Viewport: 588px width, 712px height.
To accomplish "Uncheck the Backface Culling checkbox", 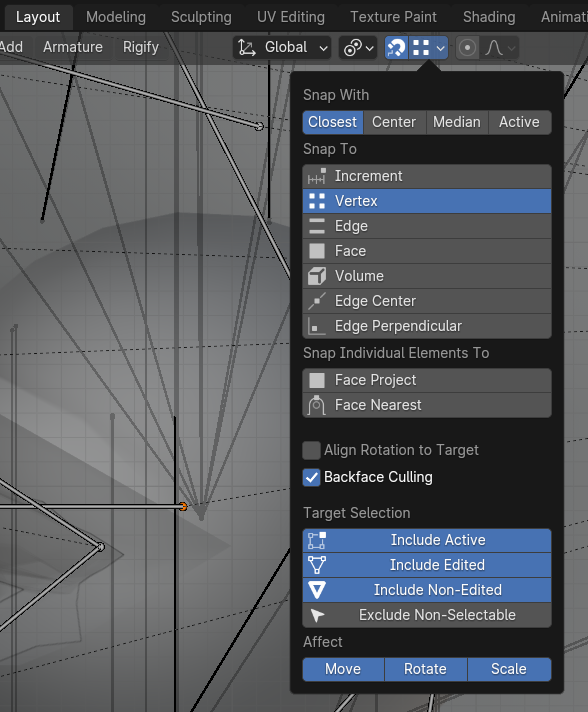I will click(311, 477).
